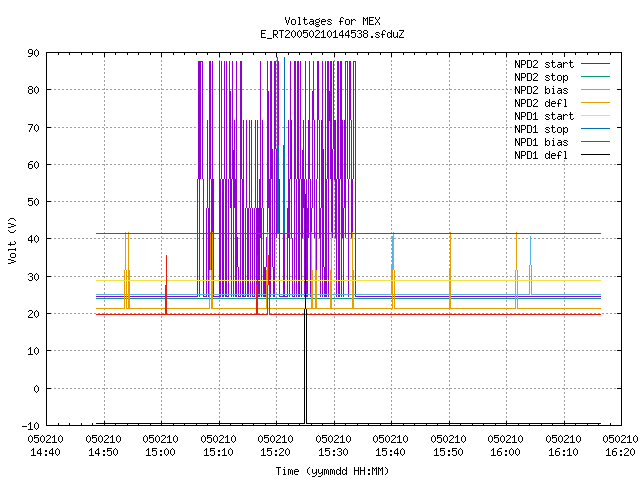Click the 'Time (yymmdd HH:MM)' x-axis label

332,471
